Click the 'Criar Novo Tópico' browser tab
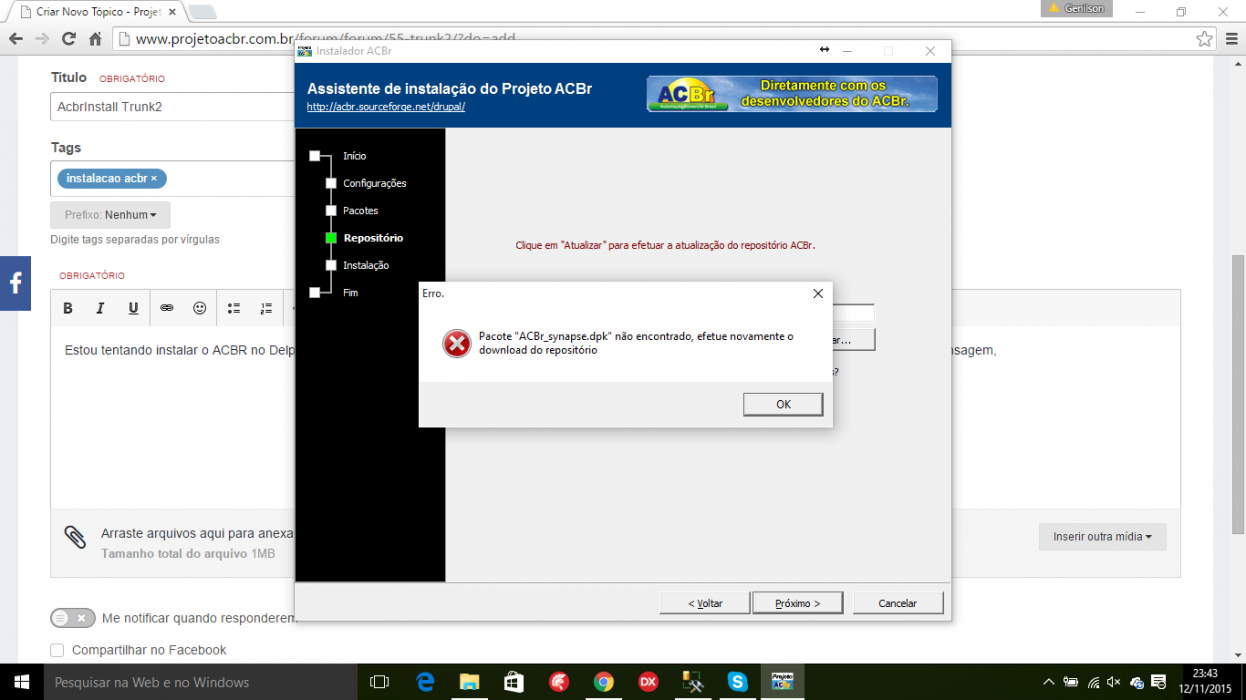This screenshot has height=700, width=1246. point(98,12)
